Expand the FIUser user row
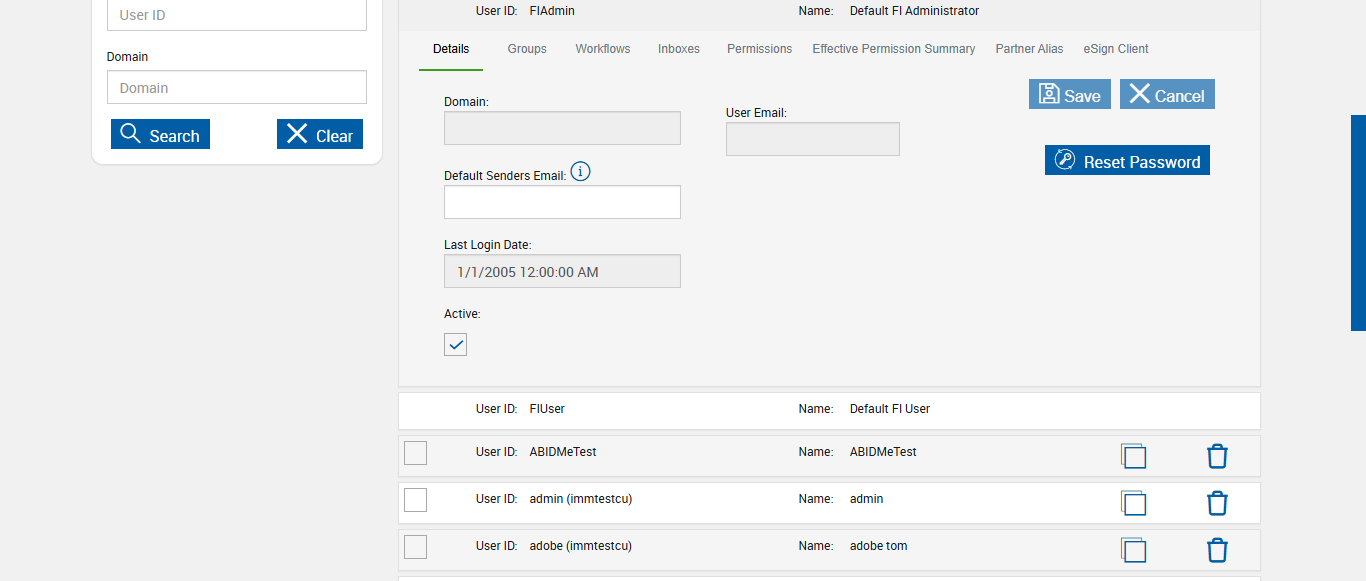This screenshot has width=1366, height=581. tap(700, 410)
